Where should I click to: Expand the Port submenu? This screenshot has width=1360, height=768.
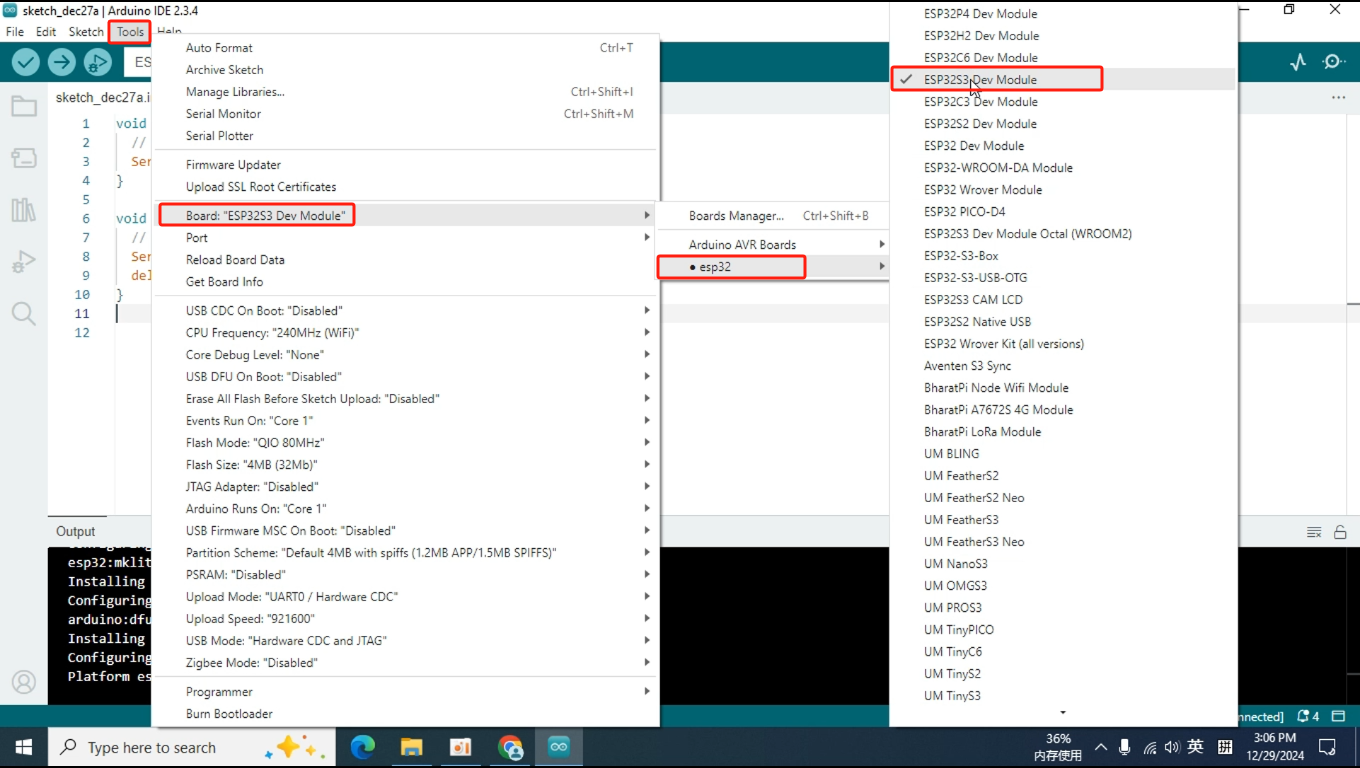click(406, 238)
